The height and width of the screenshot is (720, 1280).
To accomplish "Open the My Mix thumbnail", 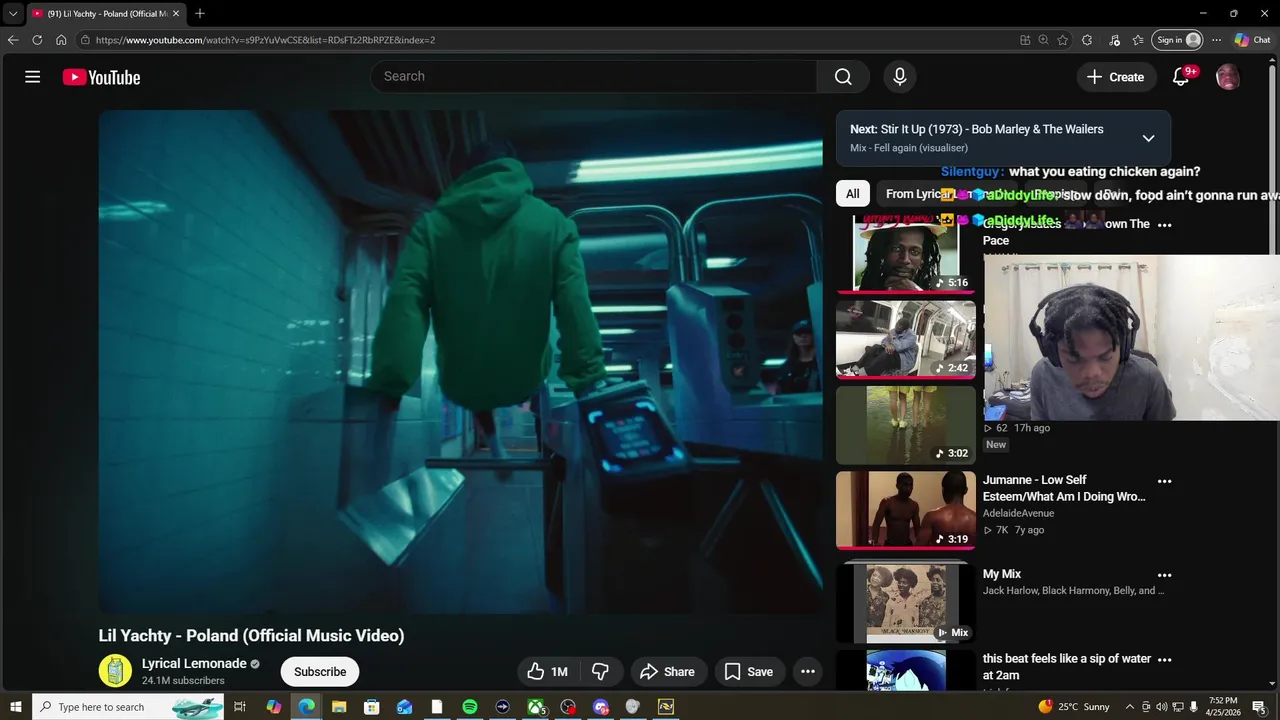I will point(906,602).
